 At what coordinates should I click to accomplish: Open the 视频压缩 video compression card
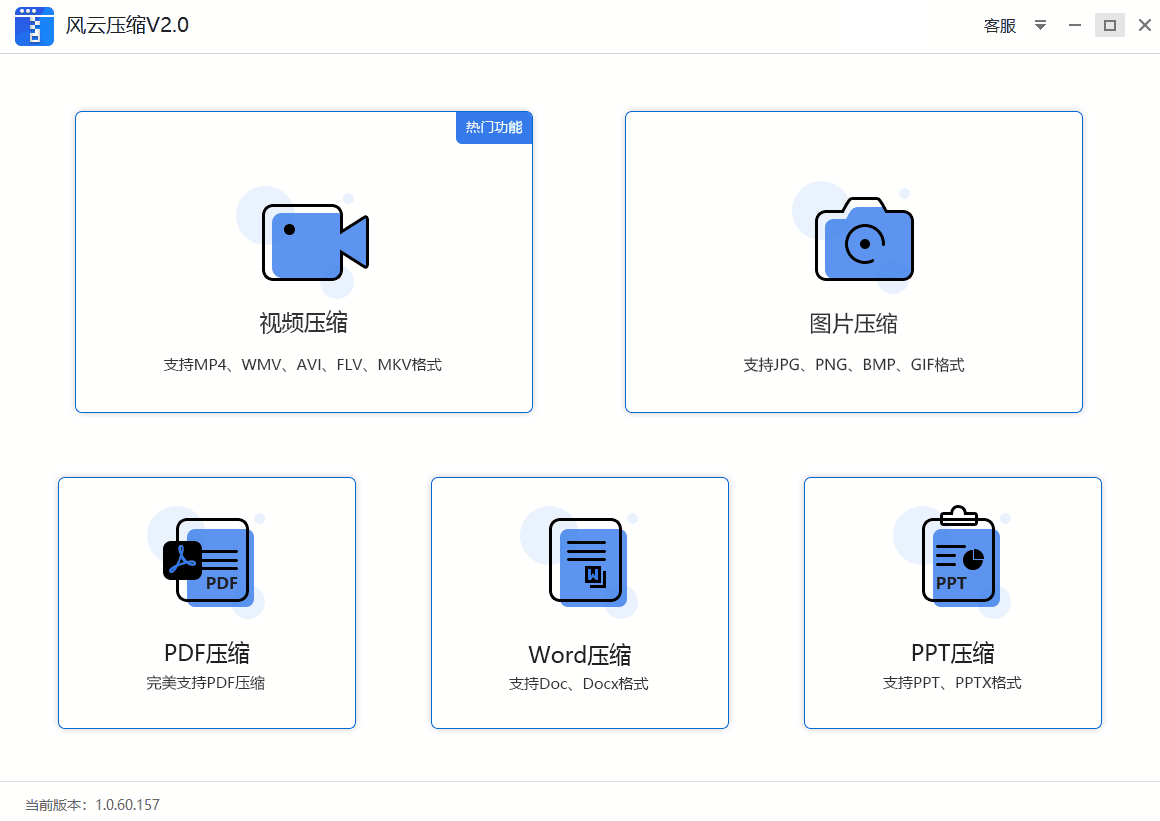point(304,262)
